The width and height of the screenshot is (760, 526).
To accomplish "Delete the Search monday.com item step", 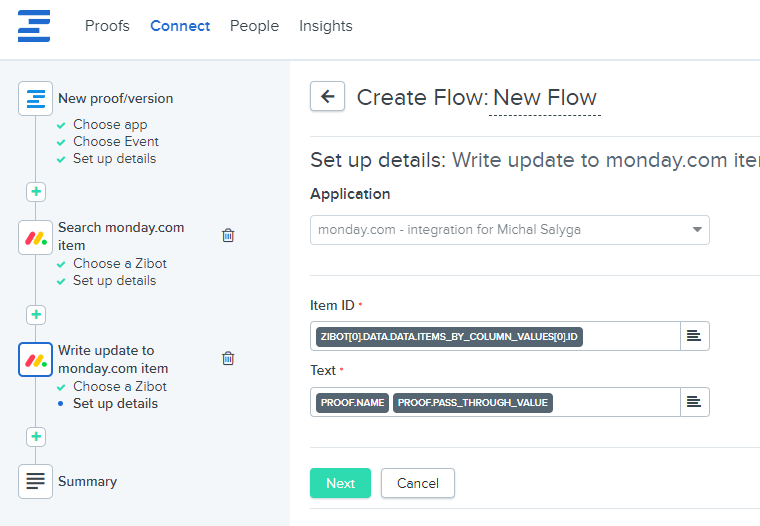I will [x=228, y=235].
